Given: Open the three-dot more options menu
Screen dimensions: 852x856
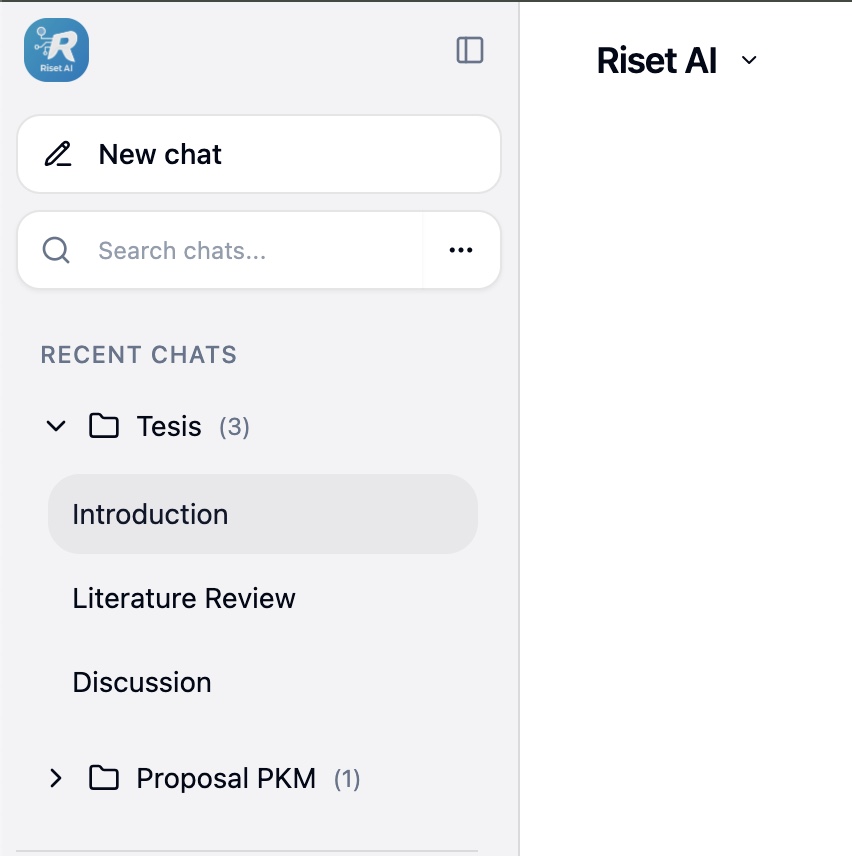Looking at the screenshot, I should point(461,250).
